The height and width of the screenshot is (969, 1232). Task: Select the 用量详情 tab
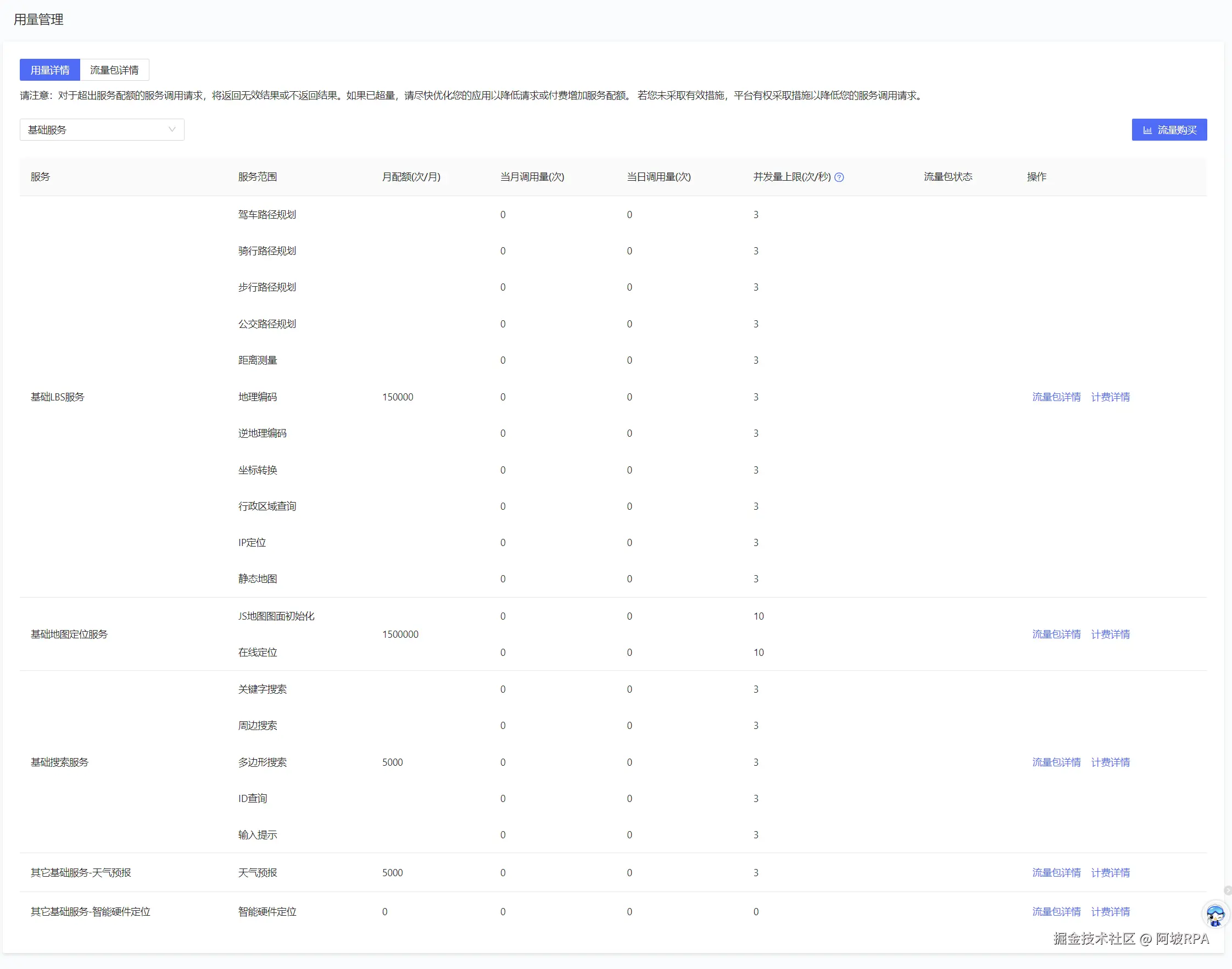click(x=50, y=70)
